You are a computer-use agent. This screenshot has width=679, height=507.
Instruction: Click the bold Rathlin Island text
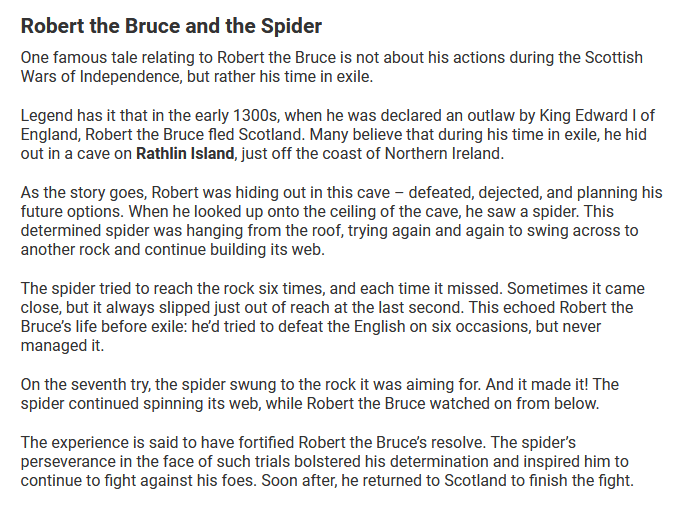tap(185, 154)
